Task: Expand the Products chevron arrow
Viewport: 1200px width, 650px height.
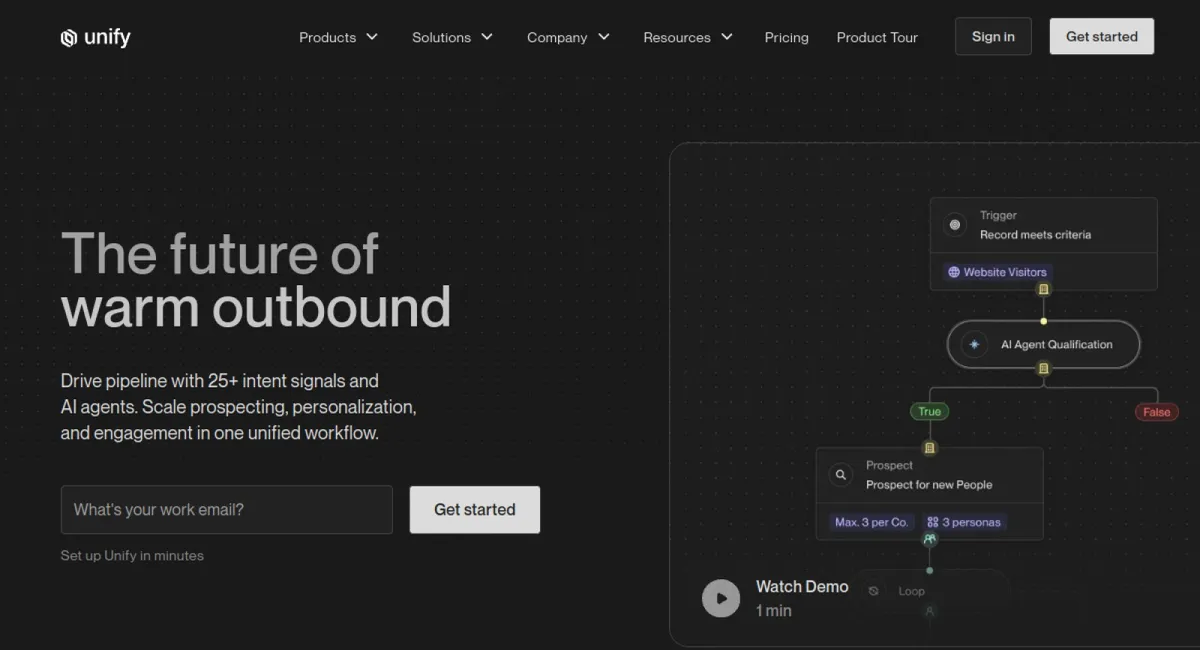Action: [x=372, y=37]
